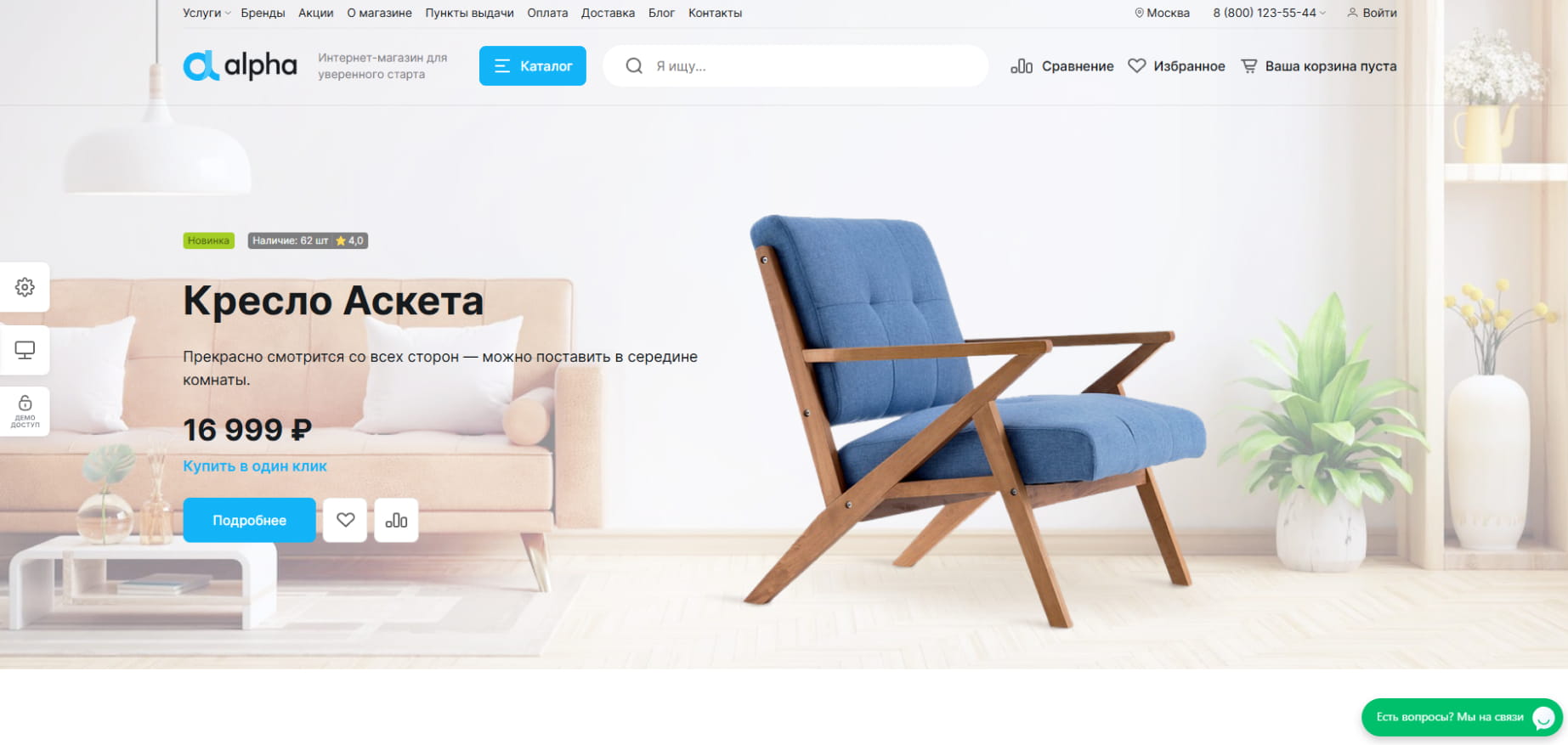Select the Москва city selector
Viewport: 1568px width, 745px height.
(x=1162, y=13)
